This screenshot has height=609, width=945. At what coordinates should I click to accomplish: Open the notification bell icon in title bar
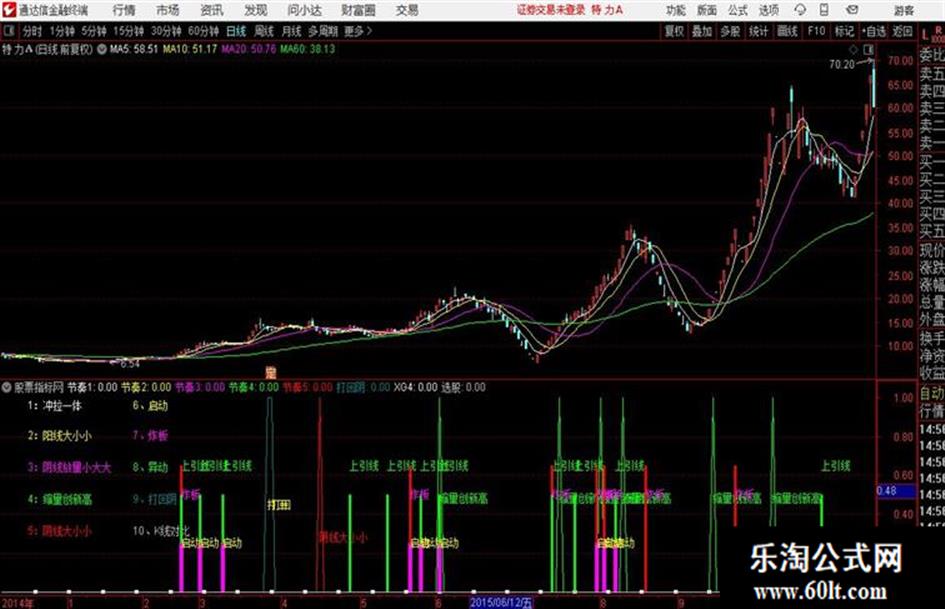(800, 10)
